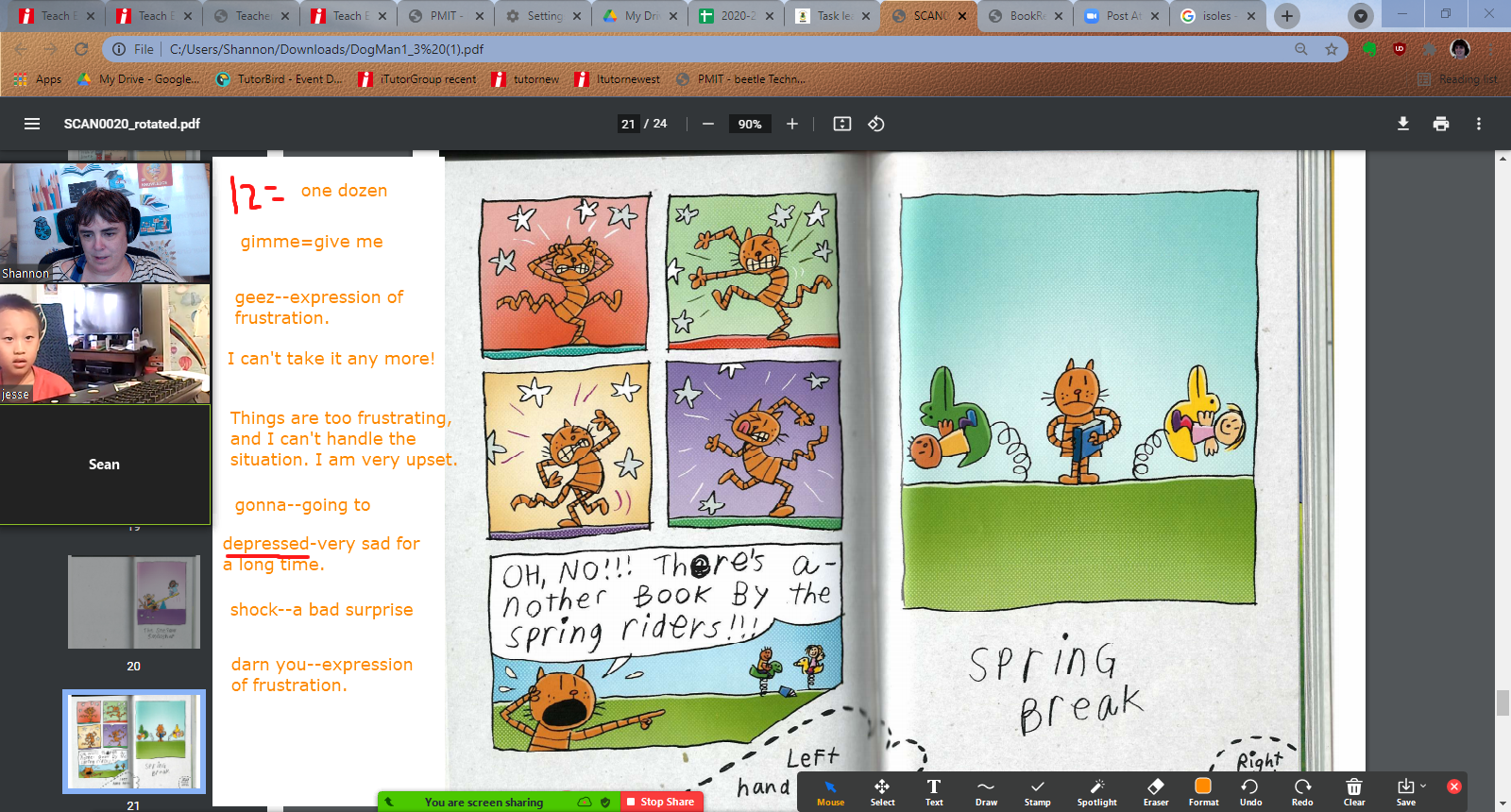
Task: Open the iTutorGroup recent bookmark
Action: (417, 79)
